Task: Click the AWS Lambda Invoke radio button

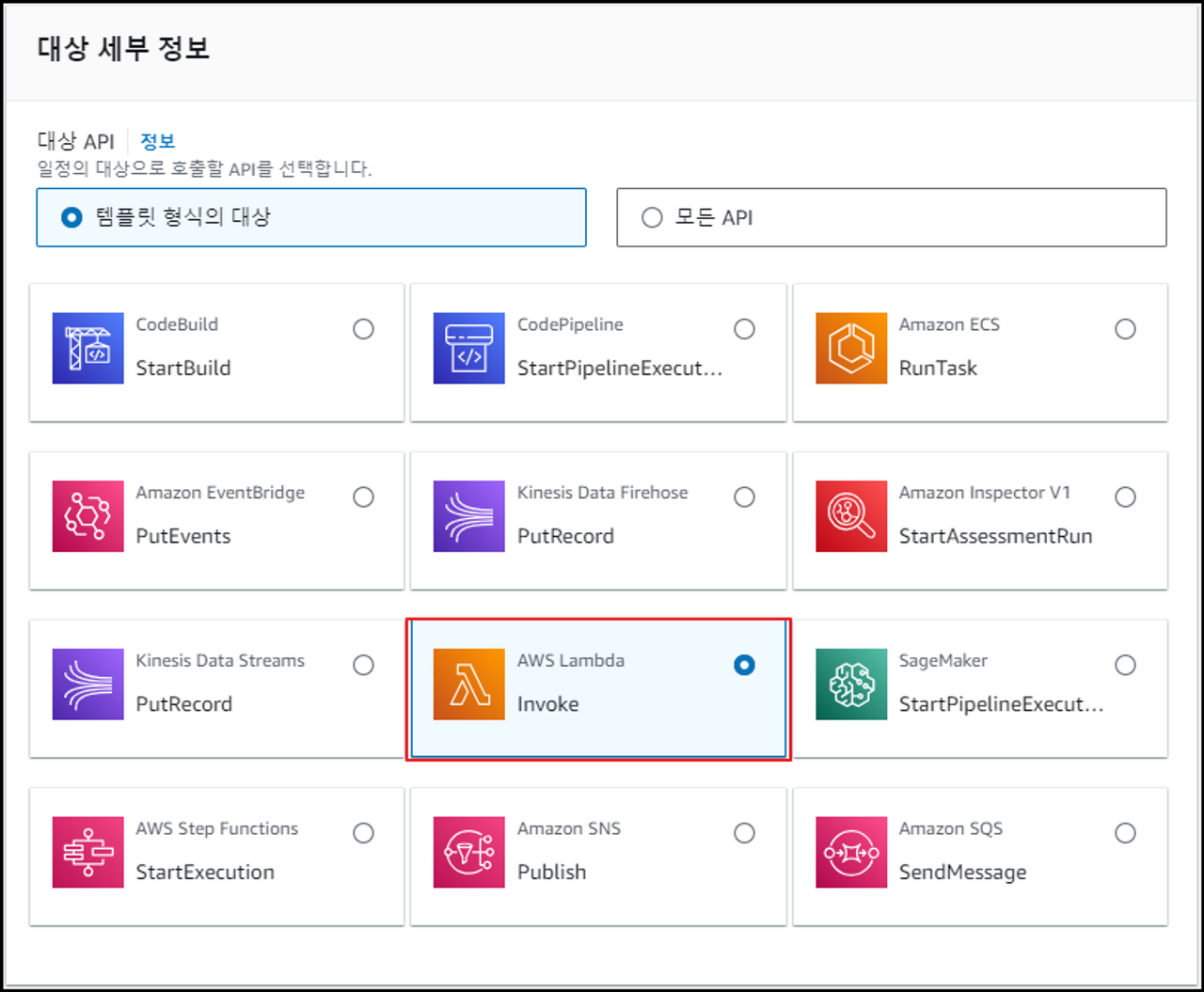Action: pyautogui.click(x=744, y=666)
